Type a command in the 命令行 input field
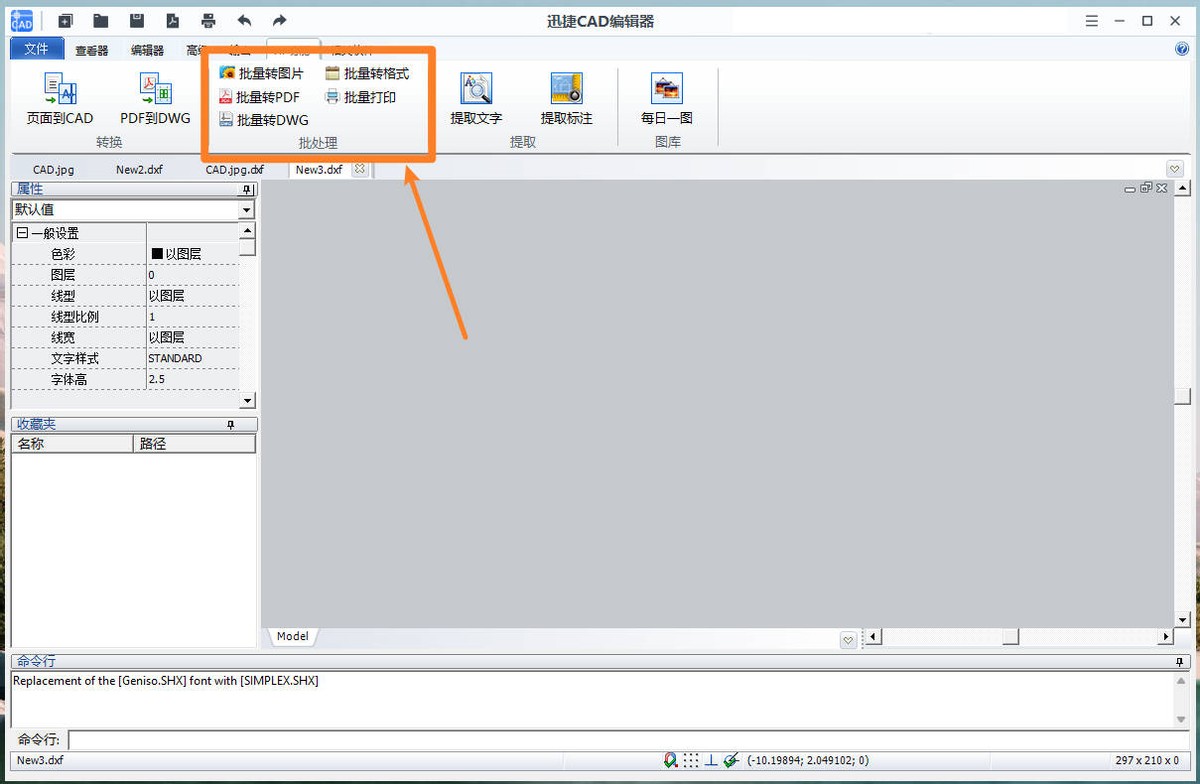Screen dimensions: 1200x784 [x=400, y=740]
